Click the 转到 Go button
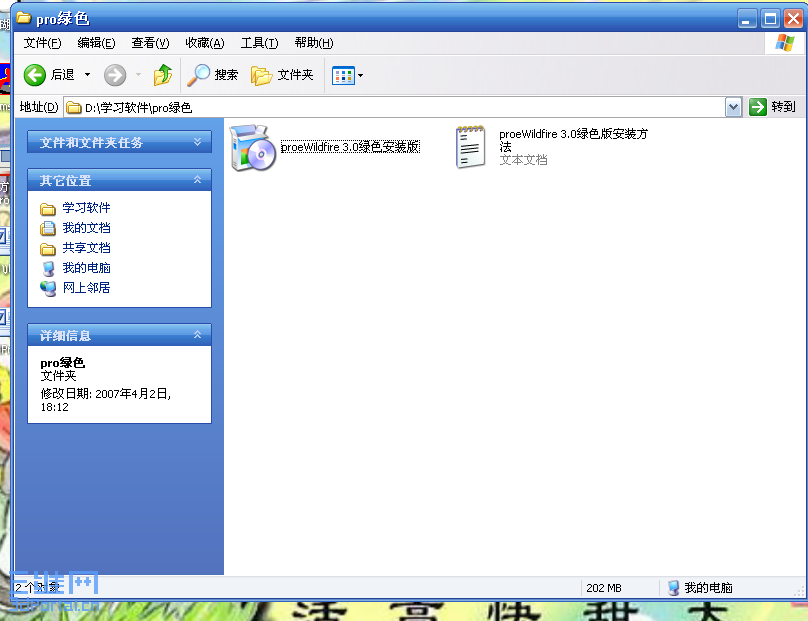The width and height of the screenshot is (808, 621). click(x=772, y=107)
